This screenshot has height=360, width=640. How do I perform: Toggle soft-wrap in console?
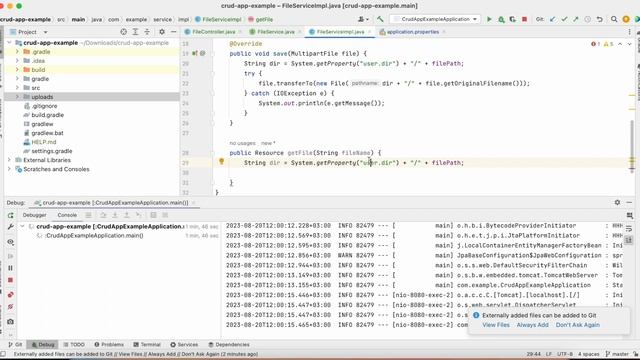tap(629, 229)
